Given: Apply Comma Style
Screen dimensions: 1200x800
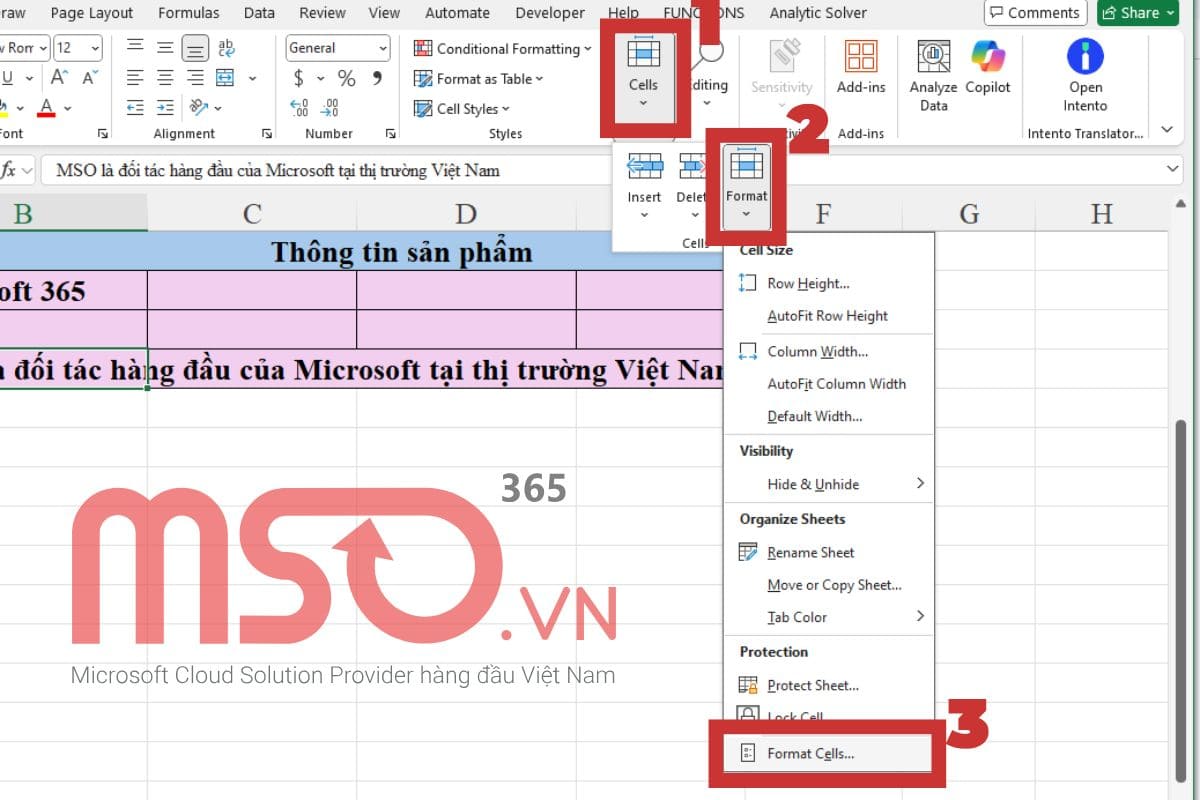Looking at the screenshot, I should pos(377,78).
